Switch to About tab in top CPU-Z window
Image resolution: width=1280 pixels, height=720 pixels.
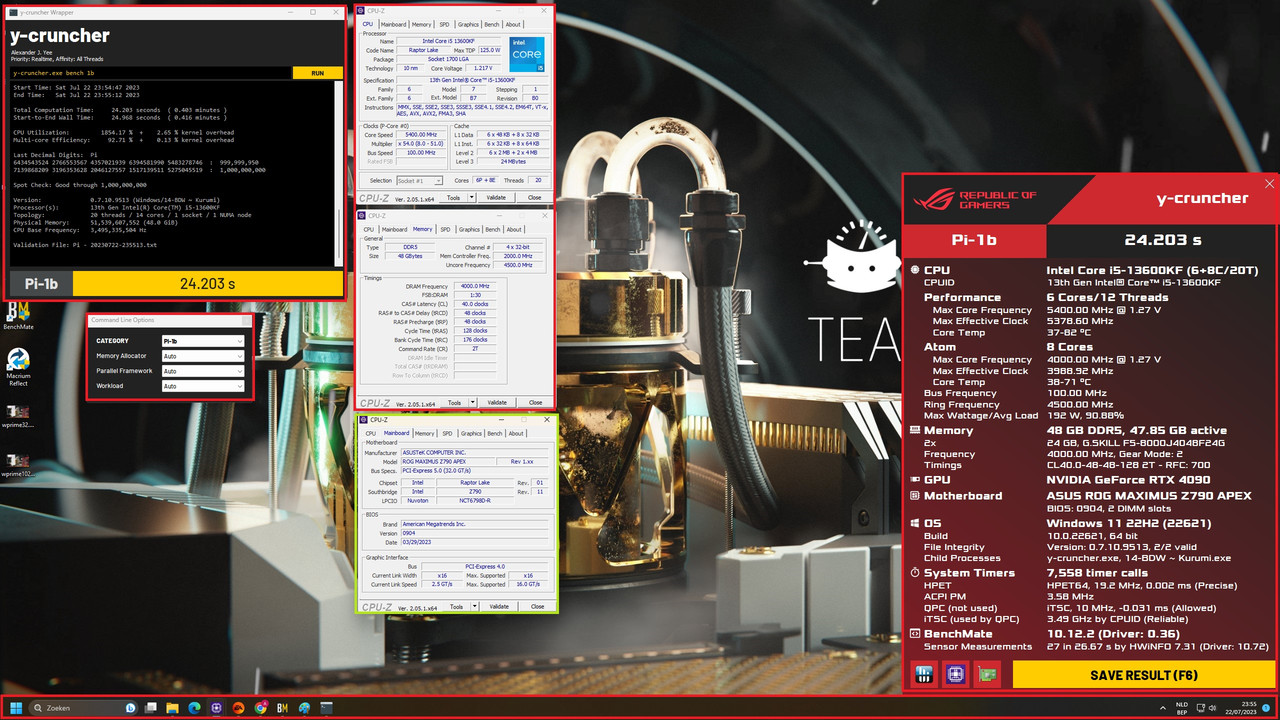click(513, 24)
